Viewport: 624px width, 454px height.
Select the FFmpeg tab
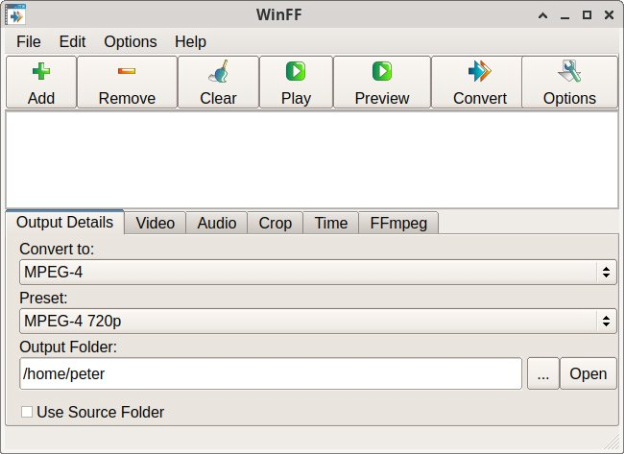click(398, 223)
